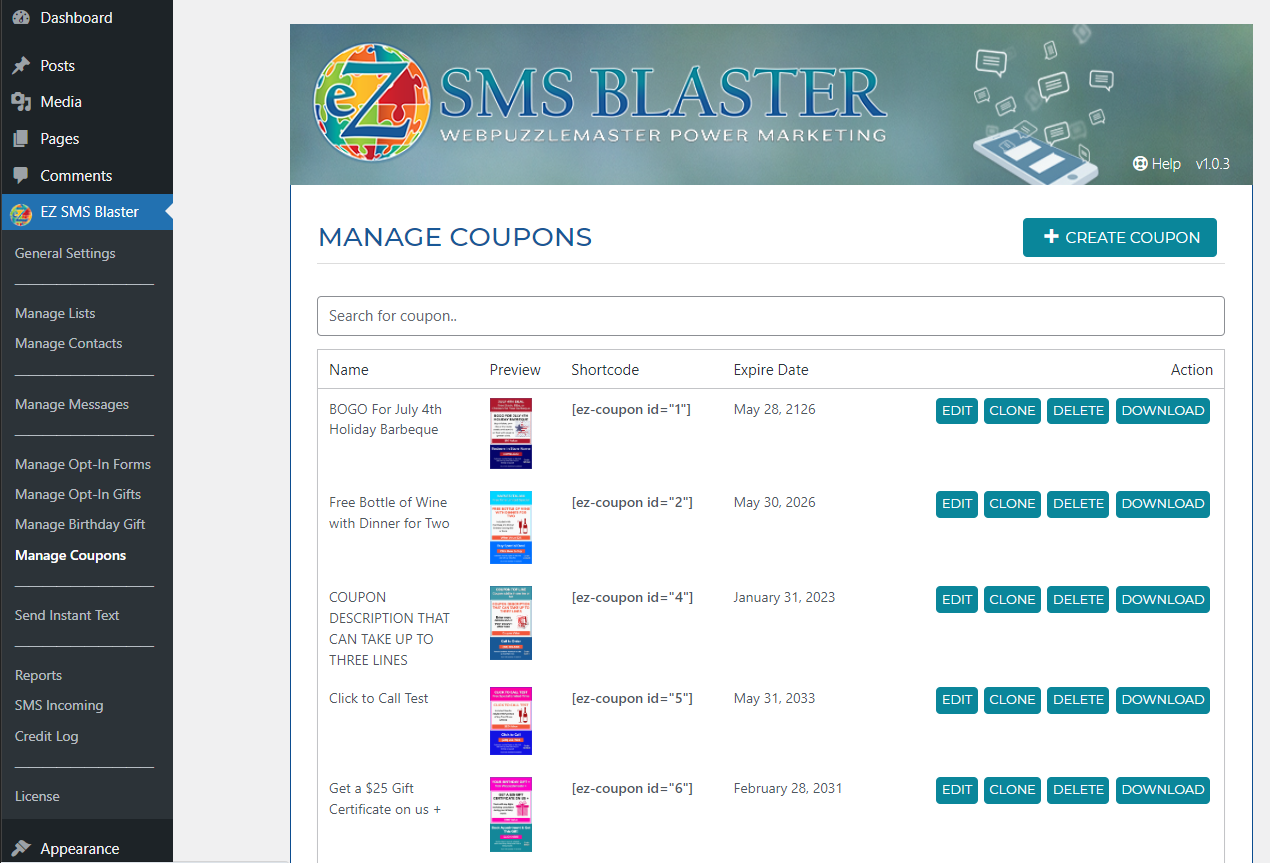Screen dimensions: 1270x863
Task: Open Credit Log page
Action: pyautogui.click(x=46, y=737)
